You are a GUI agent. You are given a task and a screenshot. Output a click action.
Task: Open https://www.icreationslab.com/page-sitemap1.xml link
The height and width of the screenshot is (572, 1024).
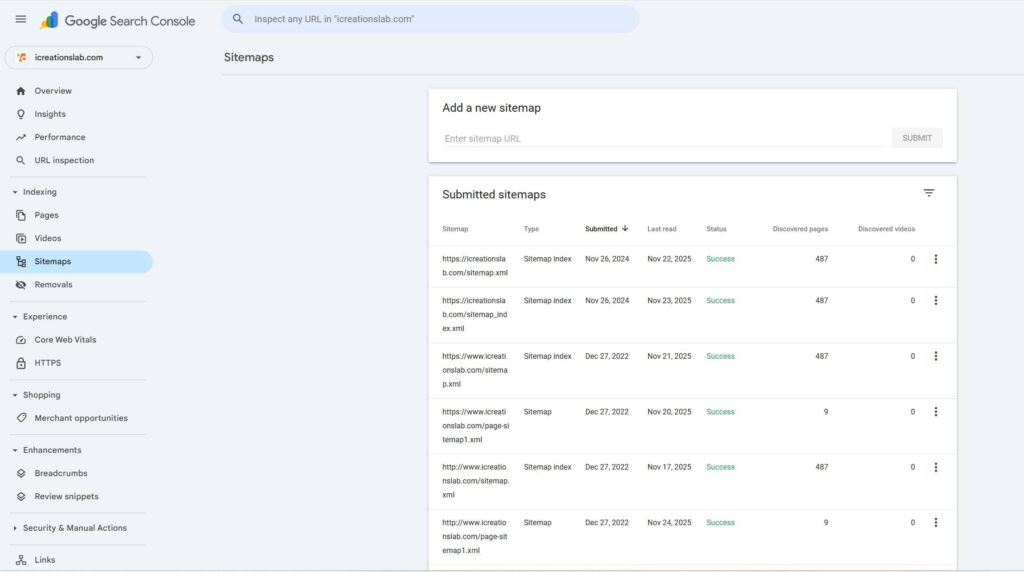pyautogui.click(x=475, y=426)
